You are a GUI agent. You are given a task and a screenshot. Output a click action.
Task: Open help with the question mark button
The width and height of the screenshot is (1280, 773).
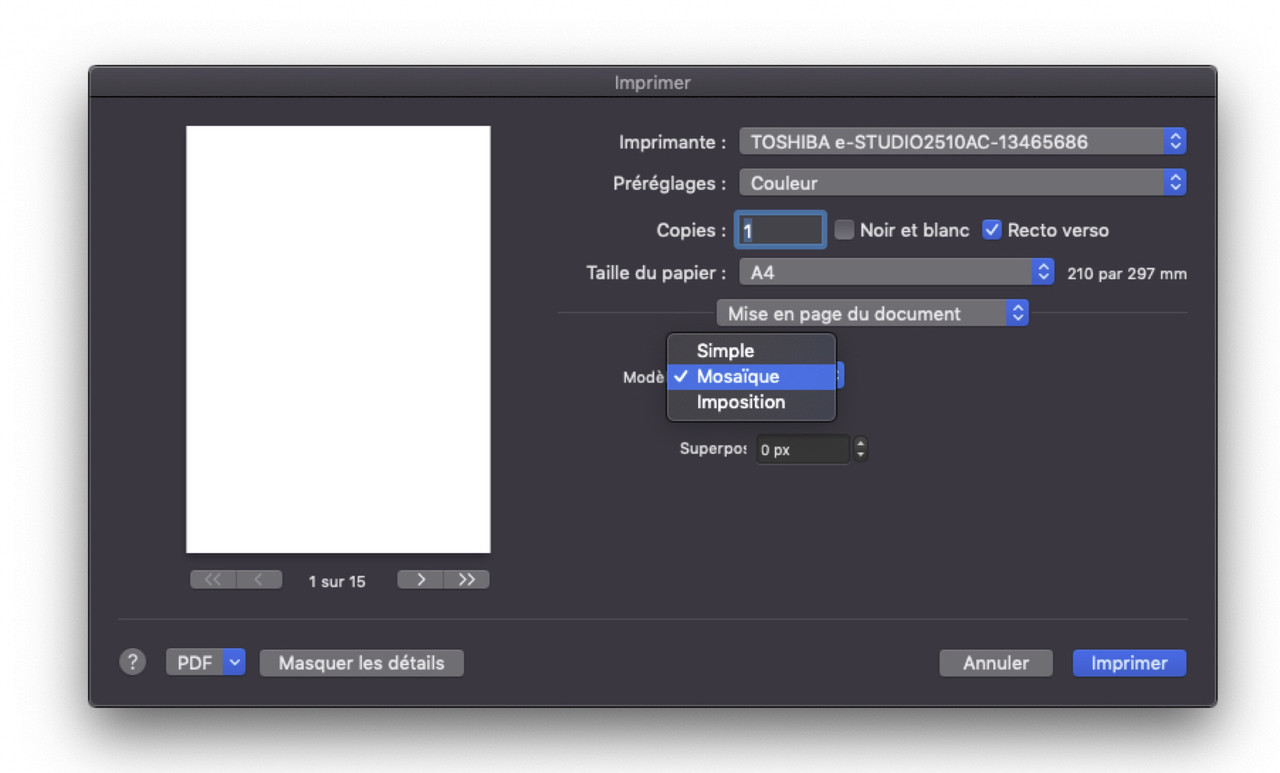(x=132, y=662)
